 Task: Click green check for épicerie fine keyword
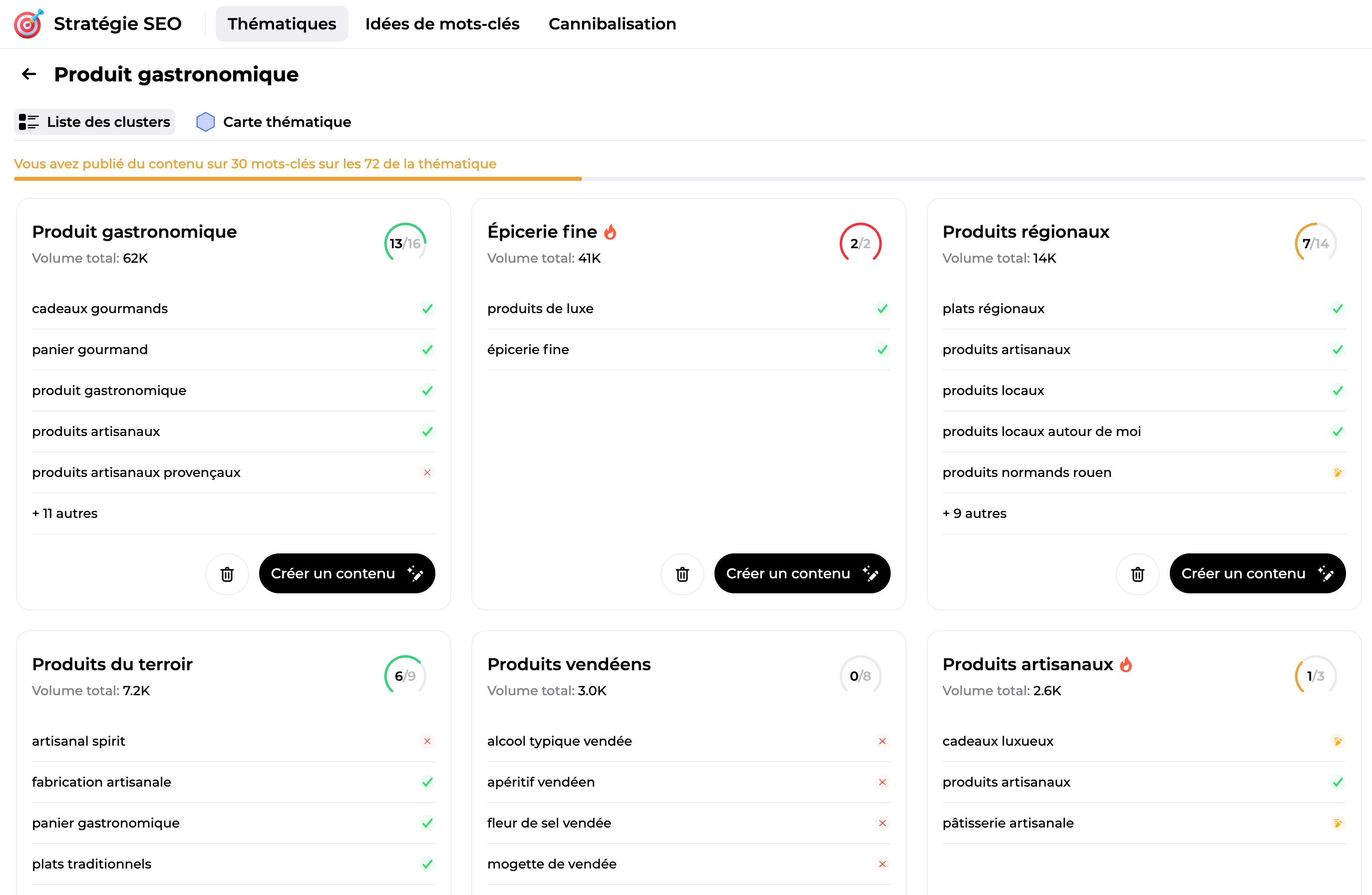(882, 350)
